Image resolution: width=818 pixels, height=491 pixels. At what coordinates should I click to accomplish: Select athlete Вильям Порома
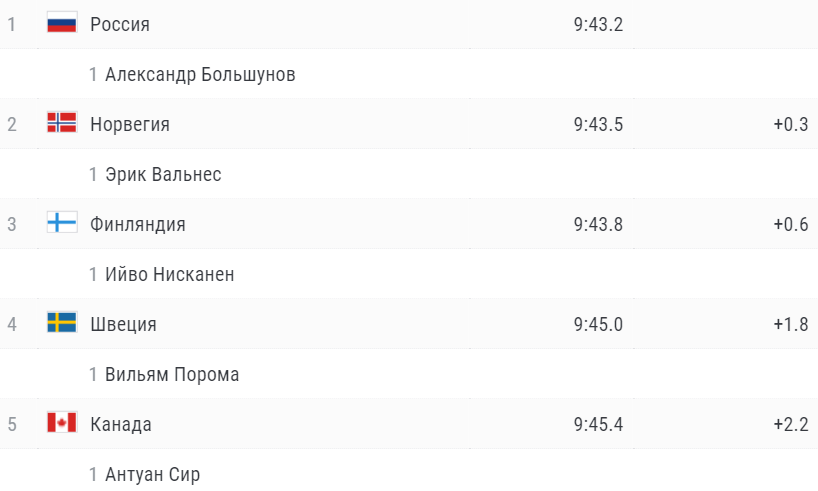coord(172,374)
